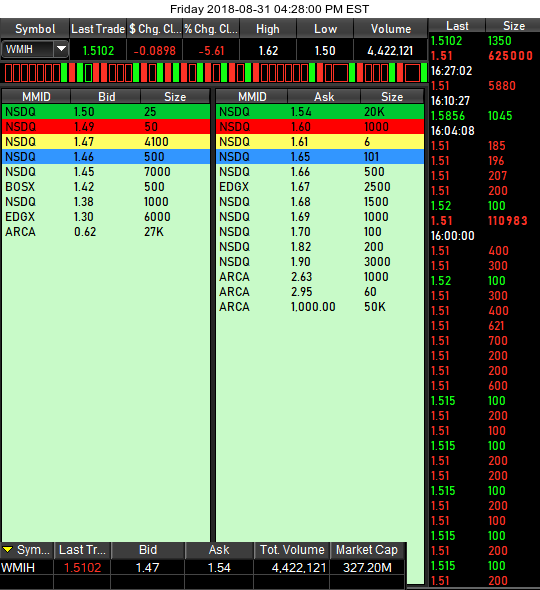Click the 4,422,121 volume value in top row

tap(390, 50)
